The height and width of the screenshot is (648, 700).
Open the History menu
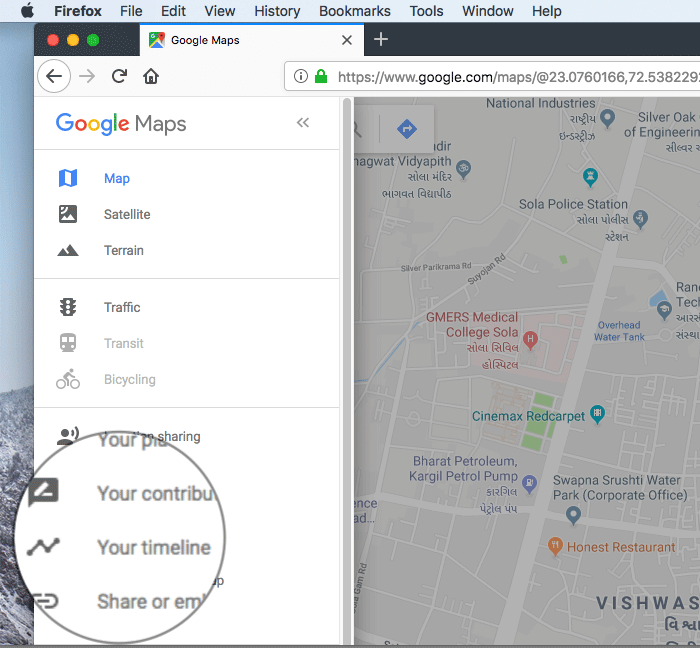tap(277, 11)
